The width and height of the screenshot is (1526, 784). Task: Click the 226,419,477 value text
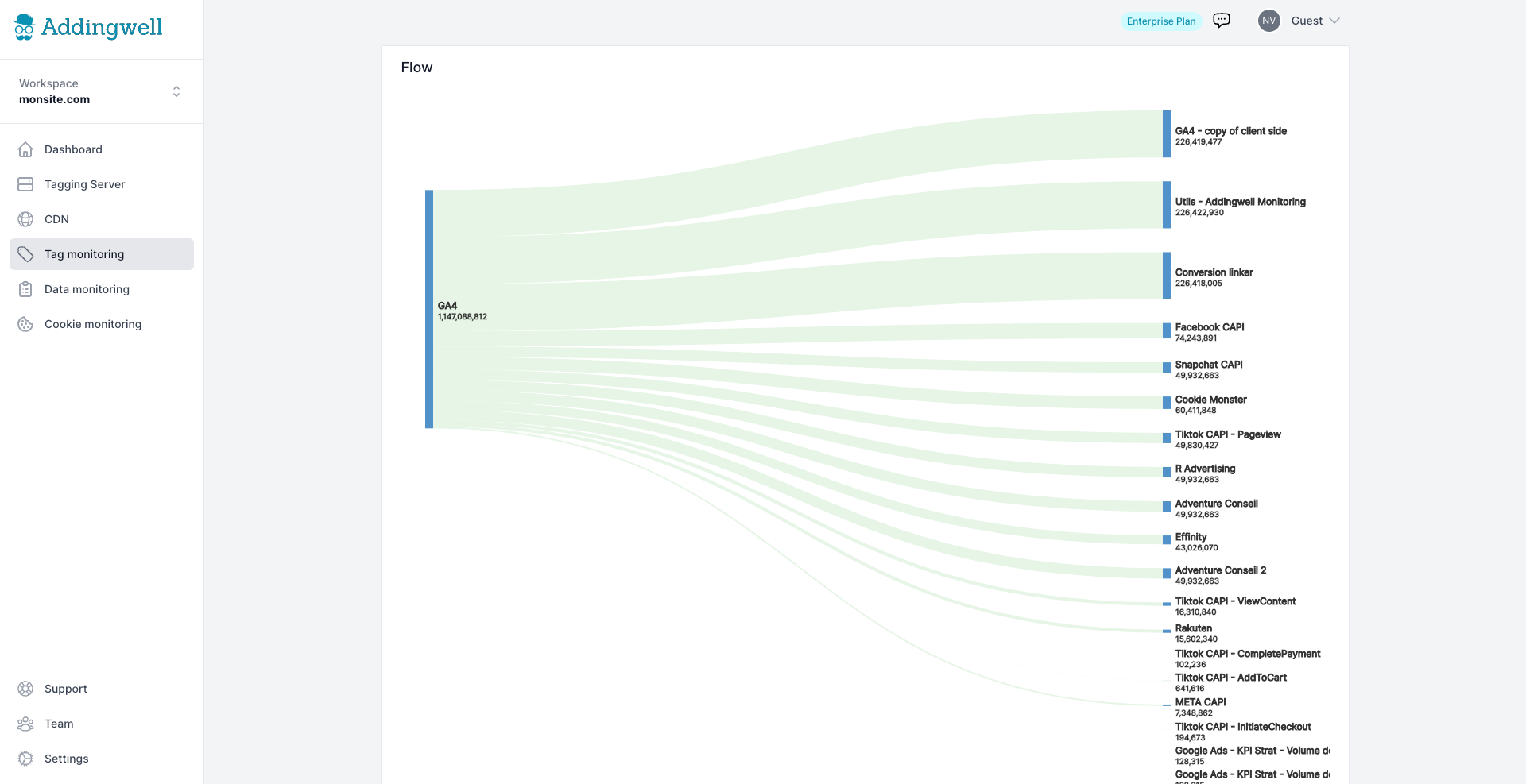tap(1199, 142)
